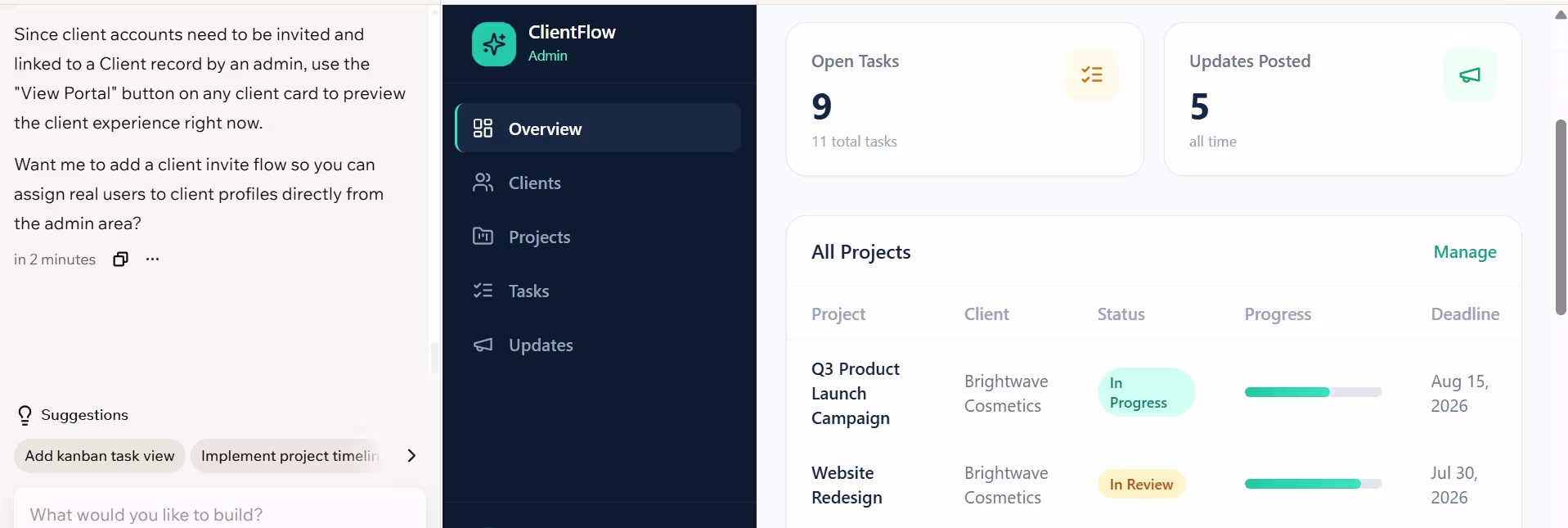This screenshot has height=528, width=1568.
Task: Click the Progress column header
Action: click(1278, 314)
